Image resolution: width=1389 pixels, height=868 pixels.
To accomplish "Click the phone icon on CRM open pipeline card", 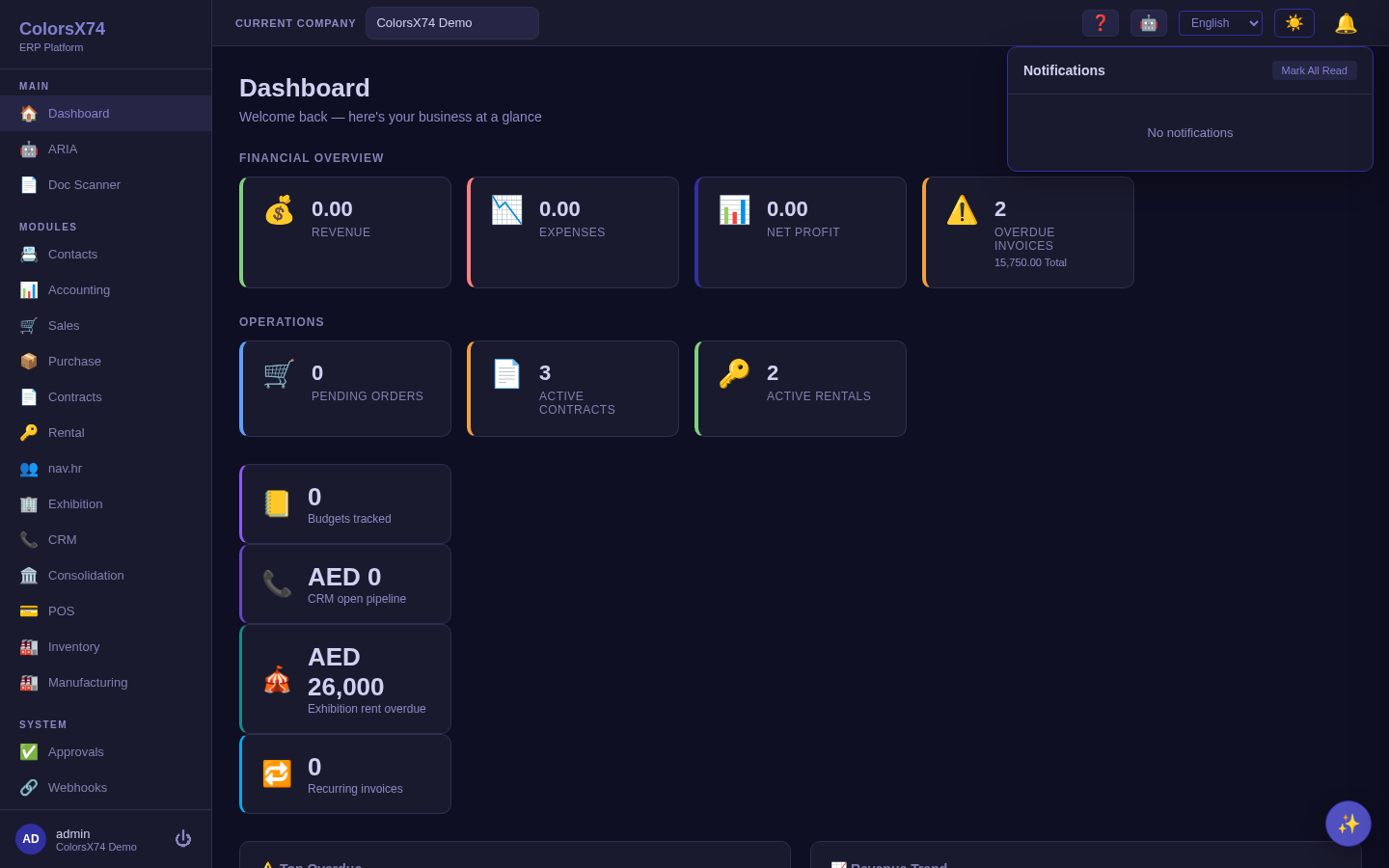I will click(277, 583).
